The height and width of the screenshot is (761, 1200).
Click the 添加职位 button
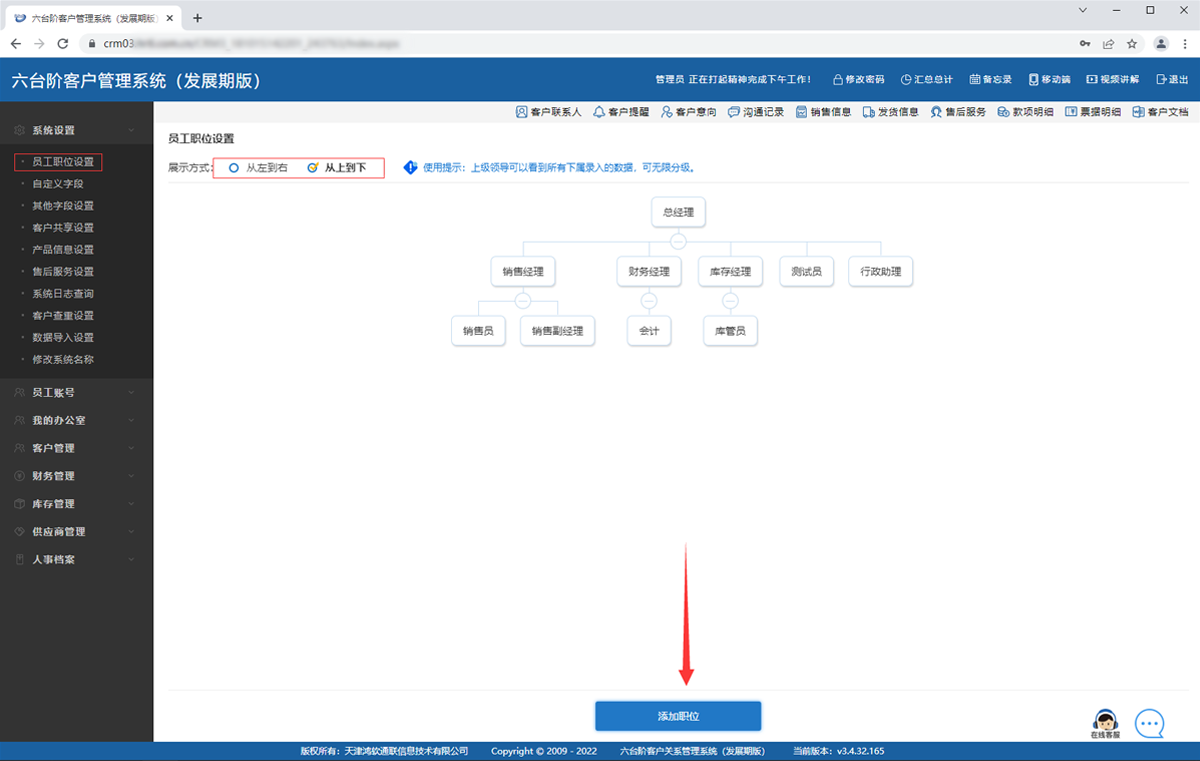[x=678, y=716]
